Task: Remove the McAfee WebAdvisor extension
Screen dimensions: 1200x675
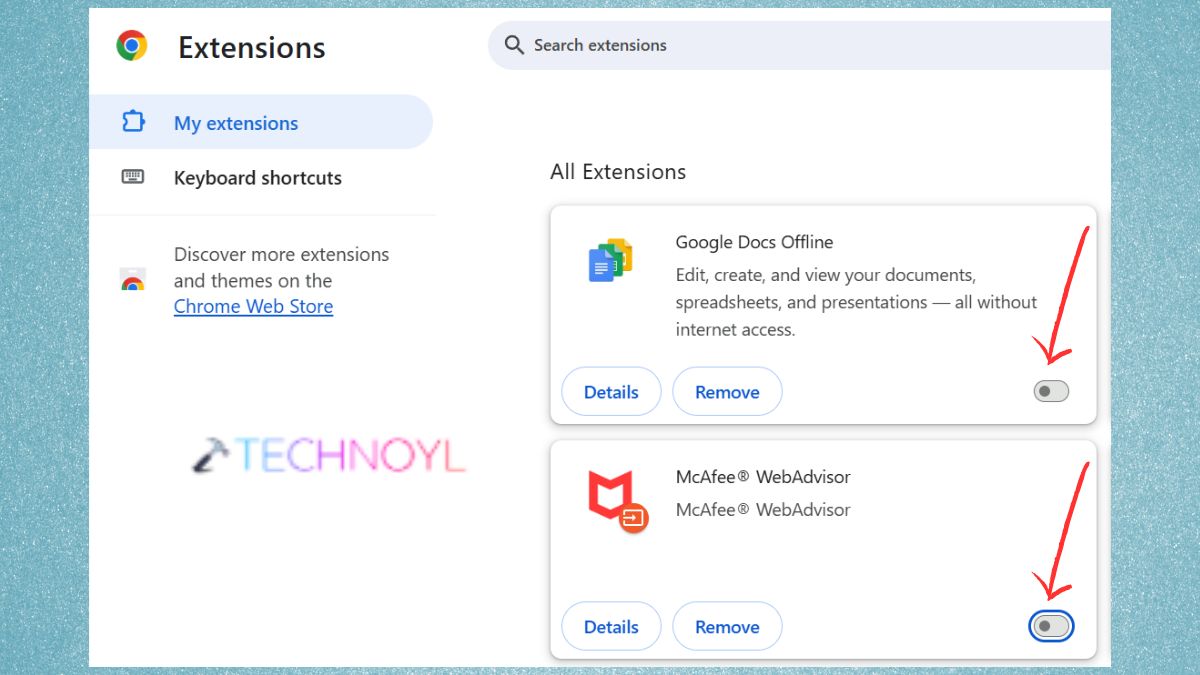Action: pos(727,627)
